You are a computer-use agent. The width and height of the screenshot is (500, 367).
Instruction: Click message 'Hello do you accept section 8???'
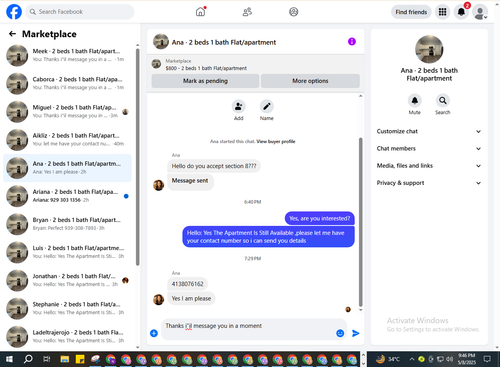[x=214, y=166]
